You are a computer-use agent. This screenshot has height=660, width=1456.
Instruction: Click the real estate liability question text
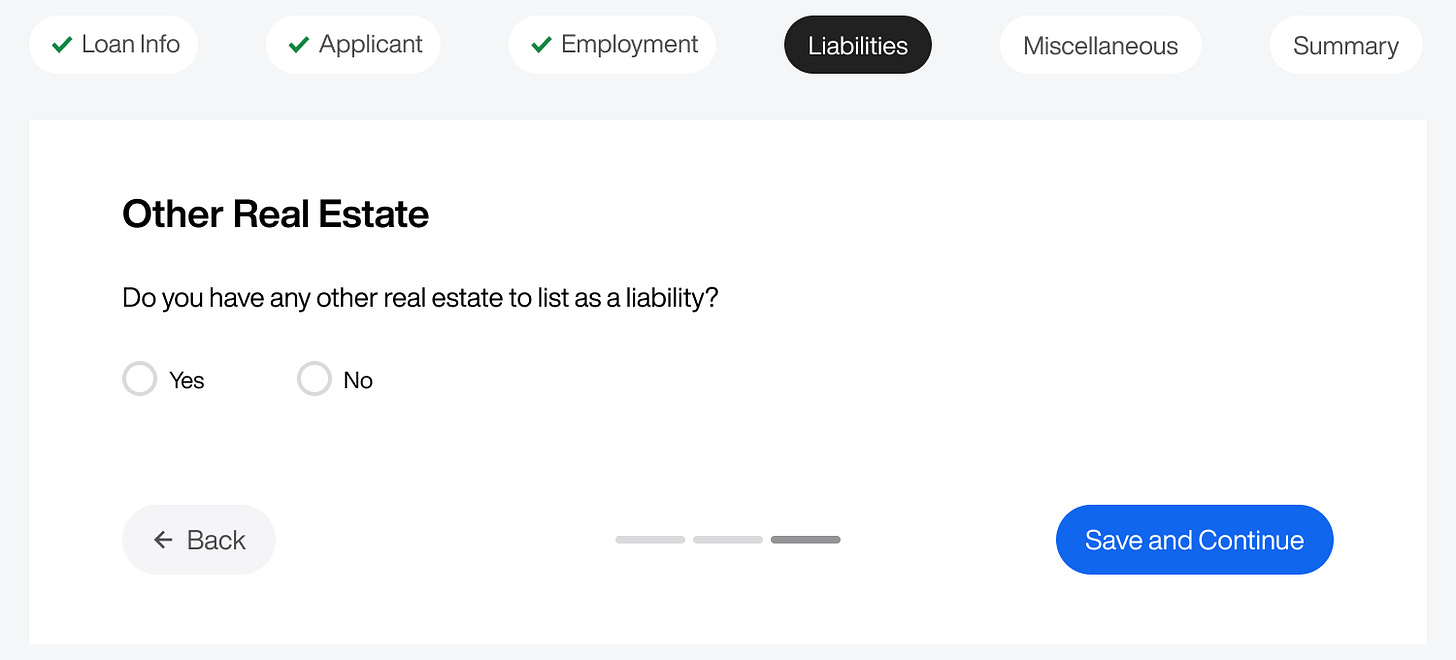[420, 298]
